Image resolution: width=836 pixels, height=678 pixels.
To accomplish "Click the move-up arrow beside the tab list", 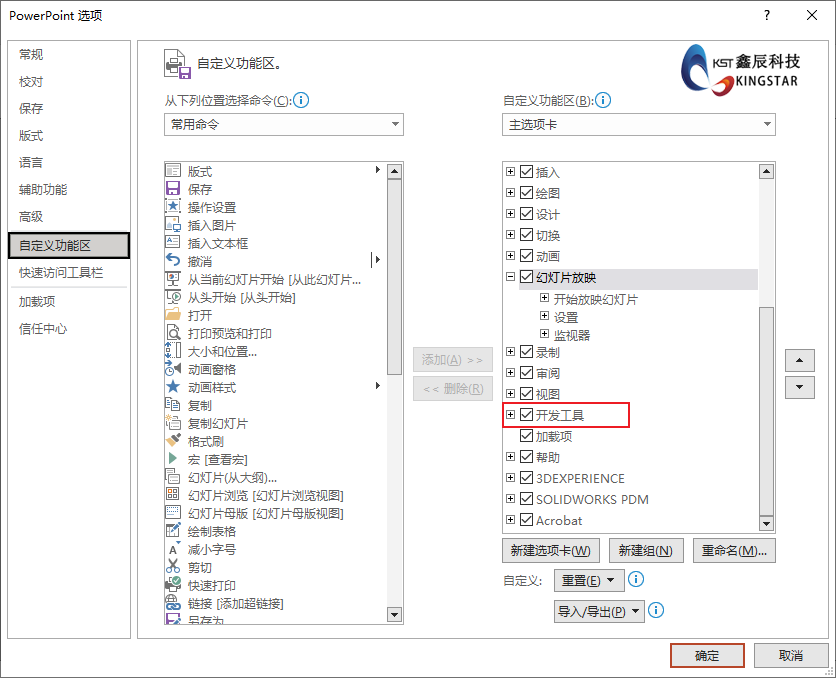I will tap(800, 360).
